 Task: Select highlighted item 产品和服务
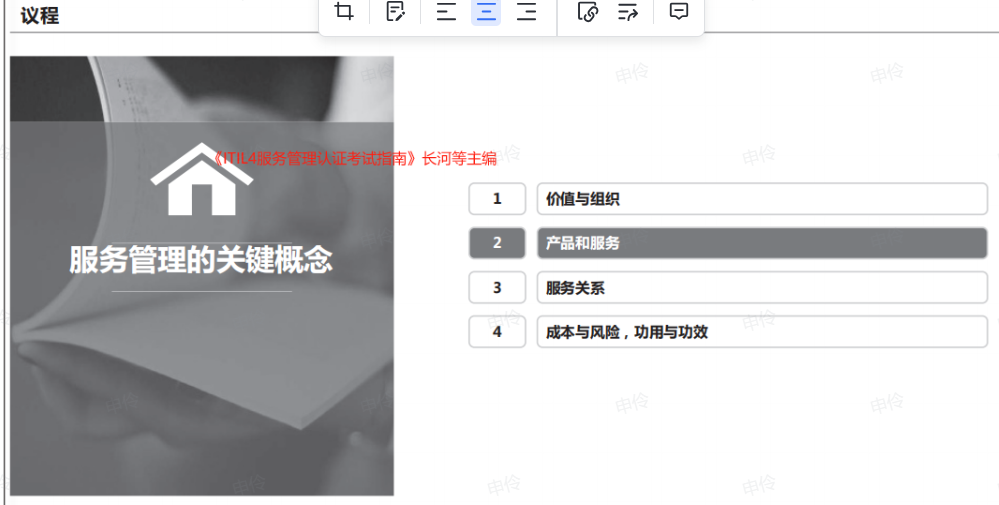pos(762,243)
